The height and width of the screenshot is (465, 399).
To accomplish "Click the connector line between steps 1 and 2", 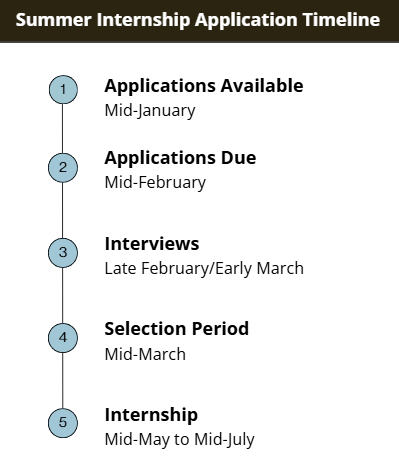I will pyautogui.click(x=63, y=129).
